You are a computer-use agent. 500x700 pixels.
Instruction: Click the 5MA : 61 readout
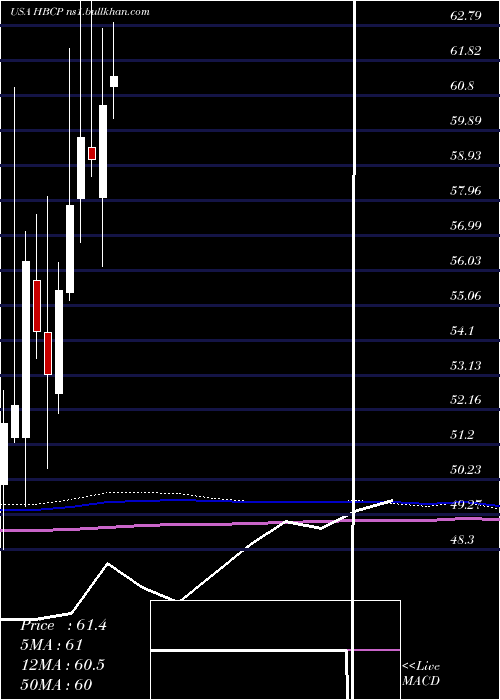tap(51, 645)
